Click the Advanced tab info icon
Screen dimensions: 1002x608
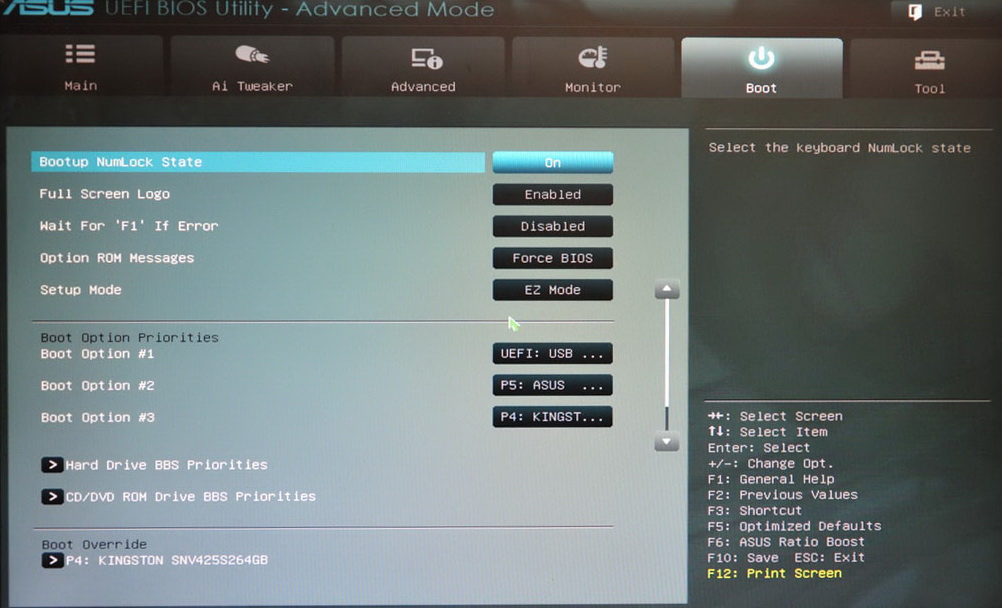tap(426, 58)
